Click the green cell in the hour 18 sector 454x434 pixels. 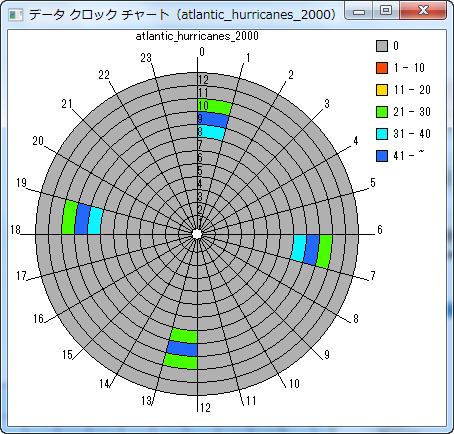[x=69, y=218]
